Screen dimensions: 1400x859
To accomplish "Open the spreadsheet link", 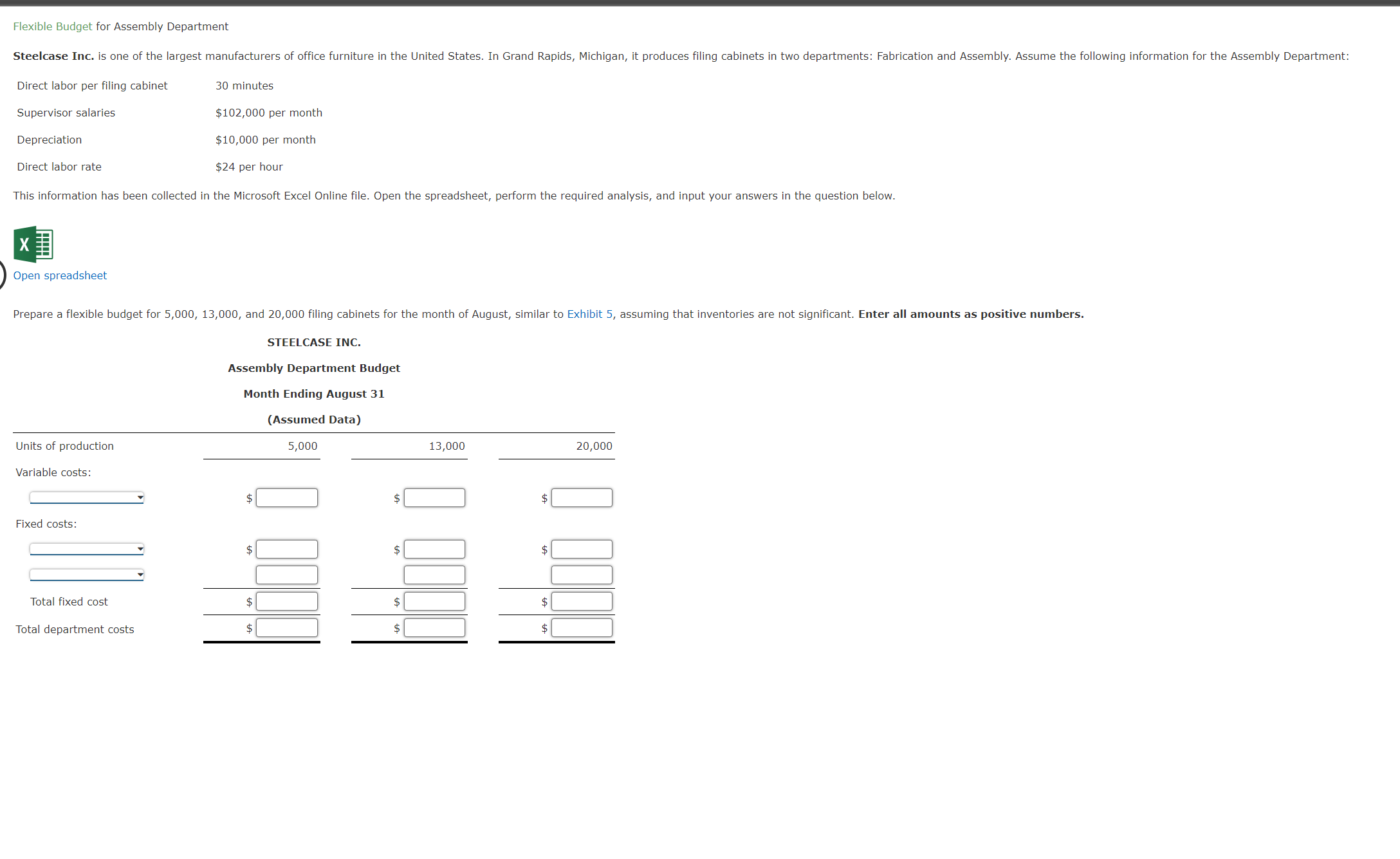I will pos(60,275).
